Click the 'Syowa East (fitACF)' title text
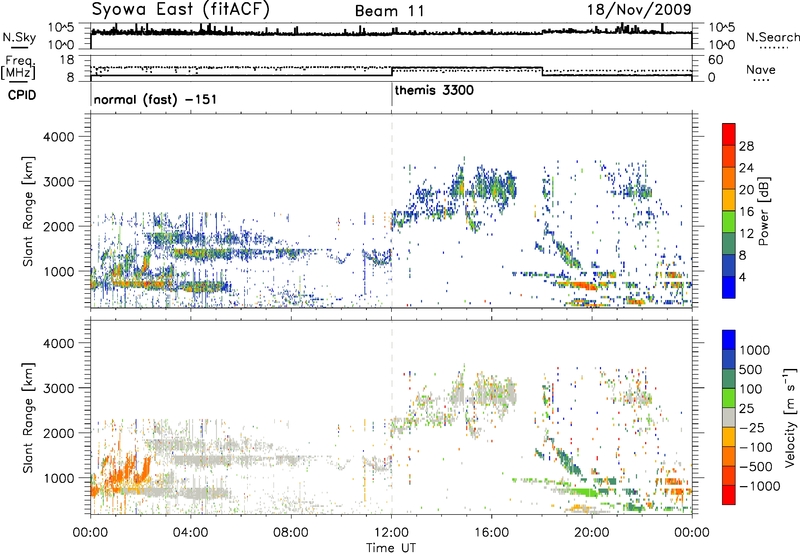800x554 pixels. click(181, 9)
